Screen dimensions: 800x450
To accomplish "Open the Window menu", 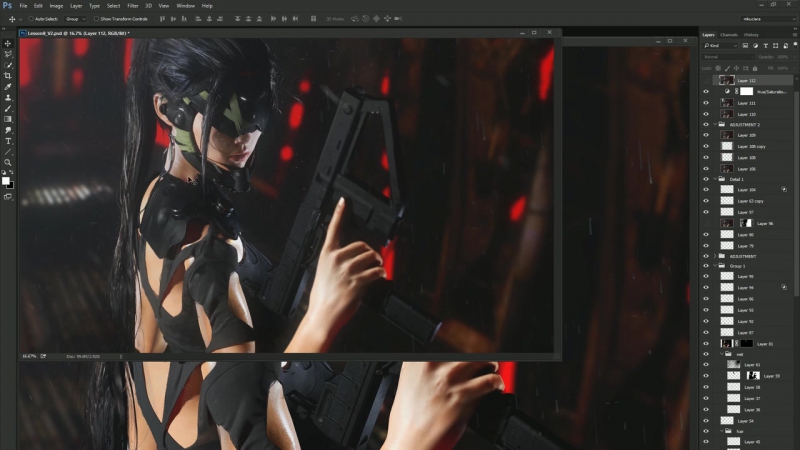I will [185, 6].
